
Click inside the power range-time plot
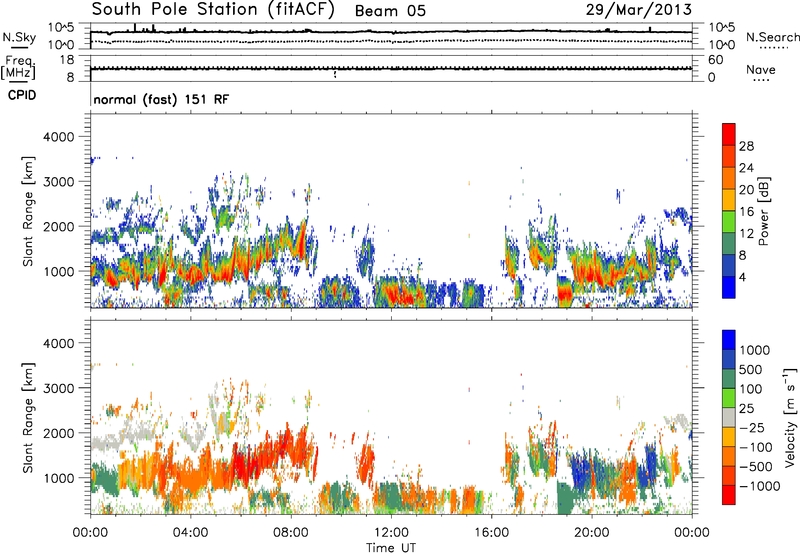click(x=391, y=210)
